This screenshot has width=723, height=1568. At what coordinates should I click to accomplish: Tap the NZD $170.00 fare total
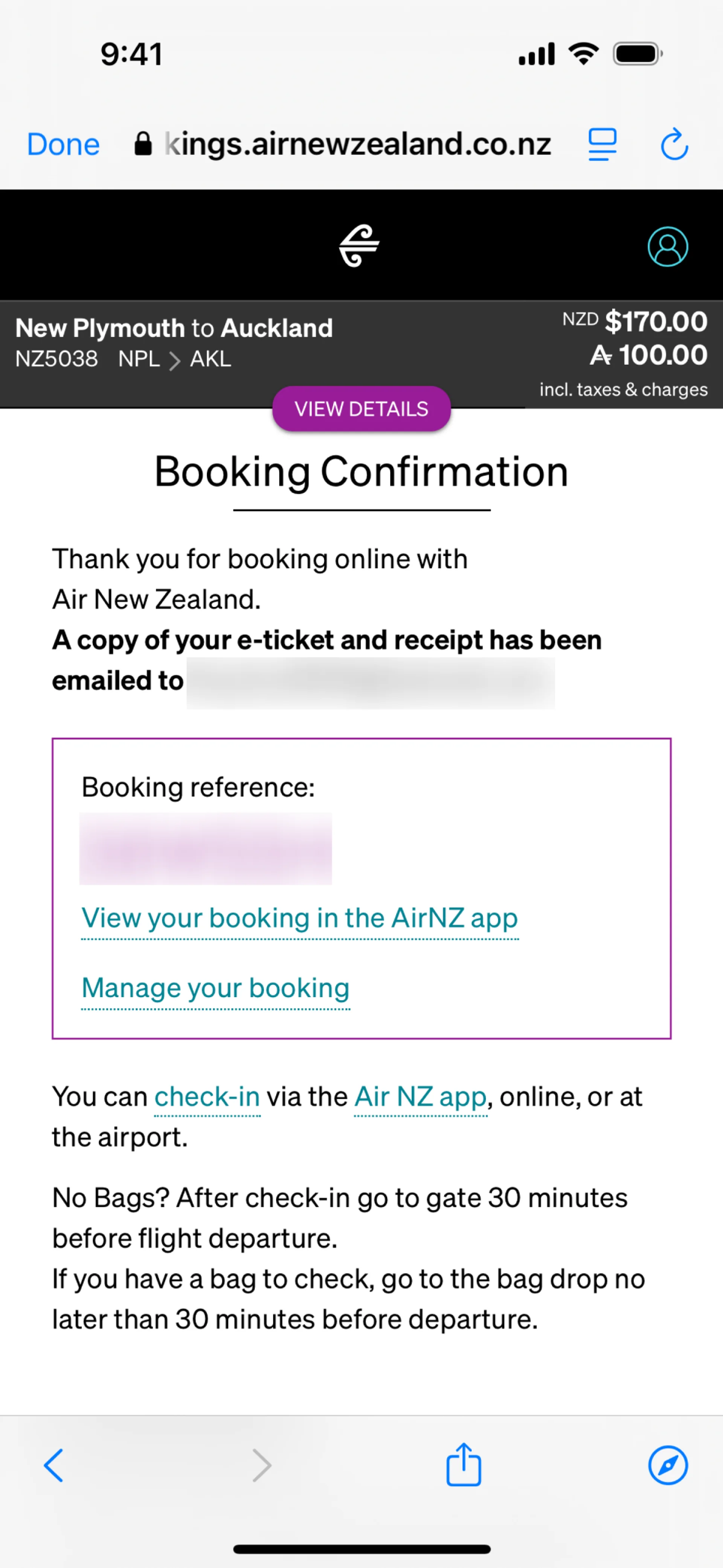pos(655,321)
